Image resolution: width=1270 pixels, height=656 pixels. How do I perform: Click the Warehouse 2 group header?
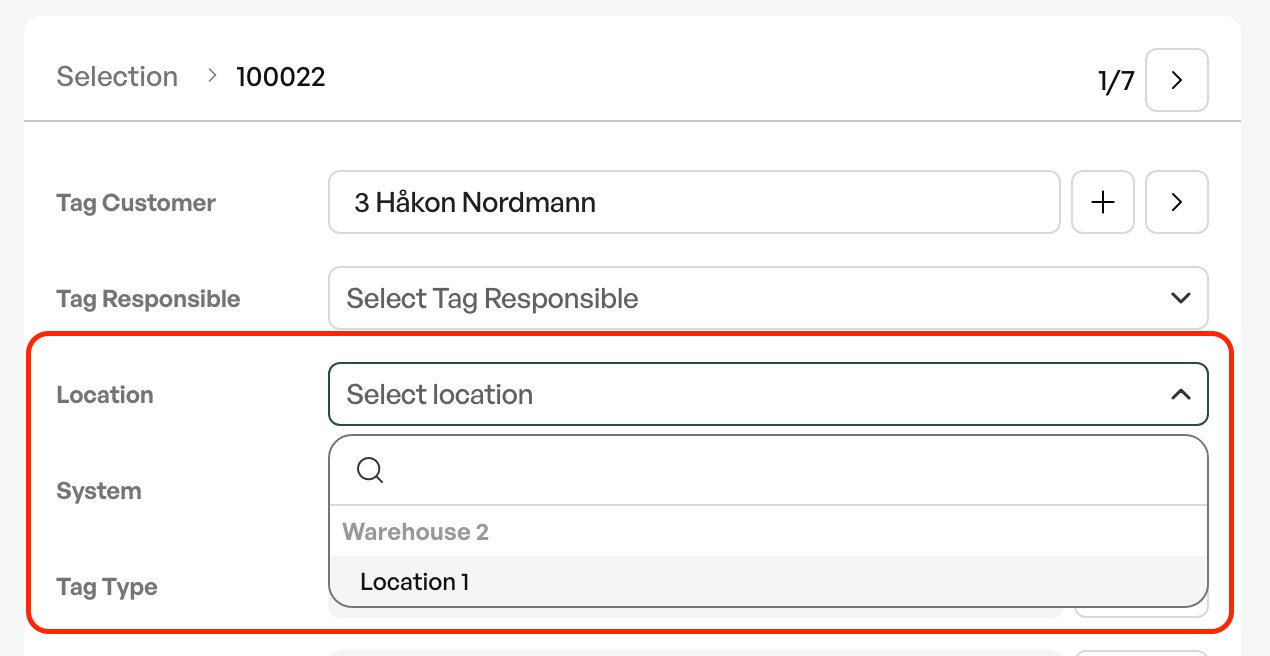[x=416, y=532]
